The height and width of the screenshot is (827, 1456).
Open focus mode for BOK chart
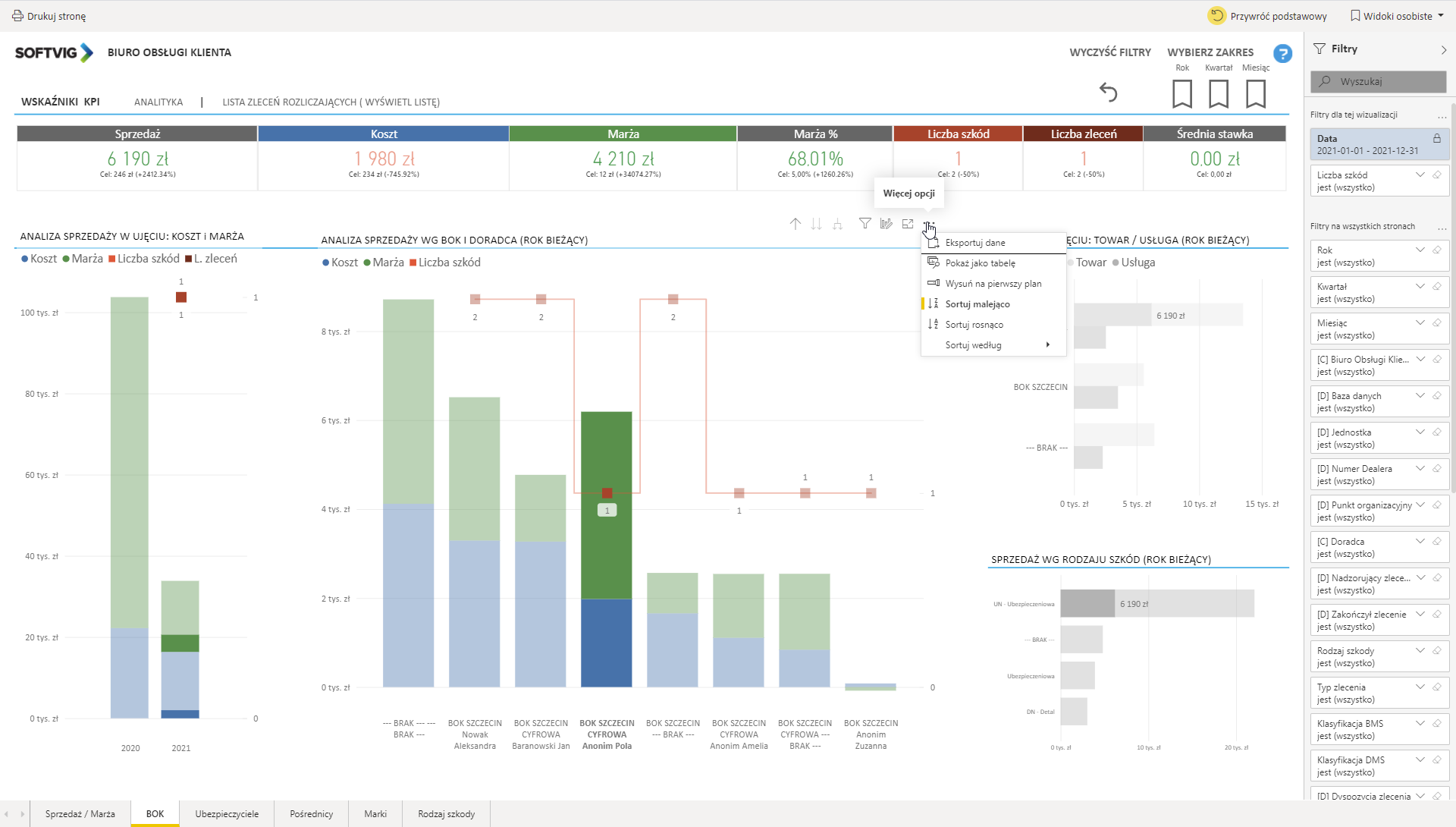click(x=908, y=224)
